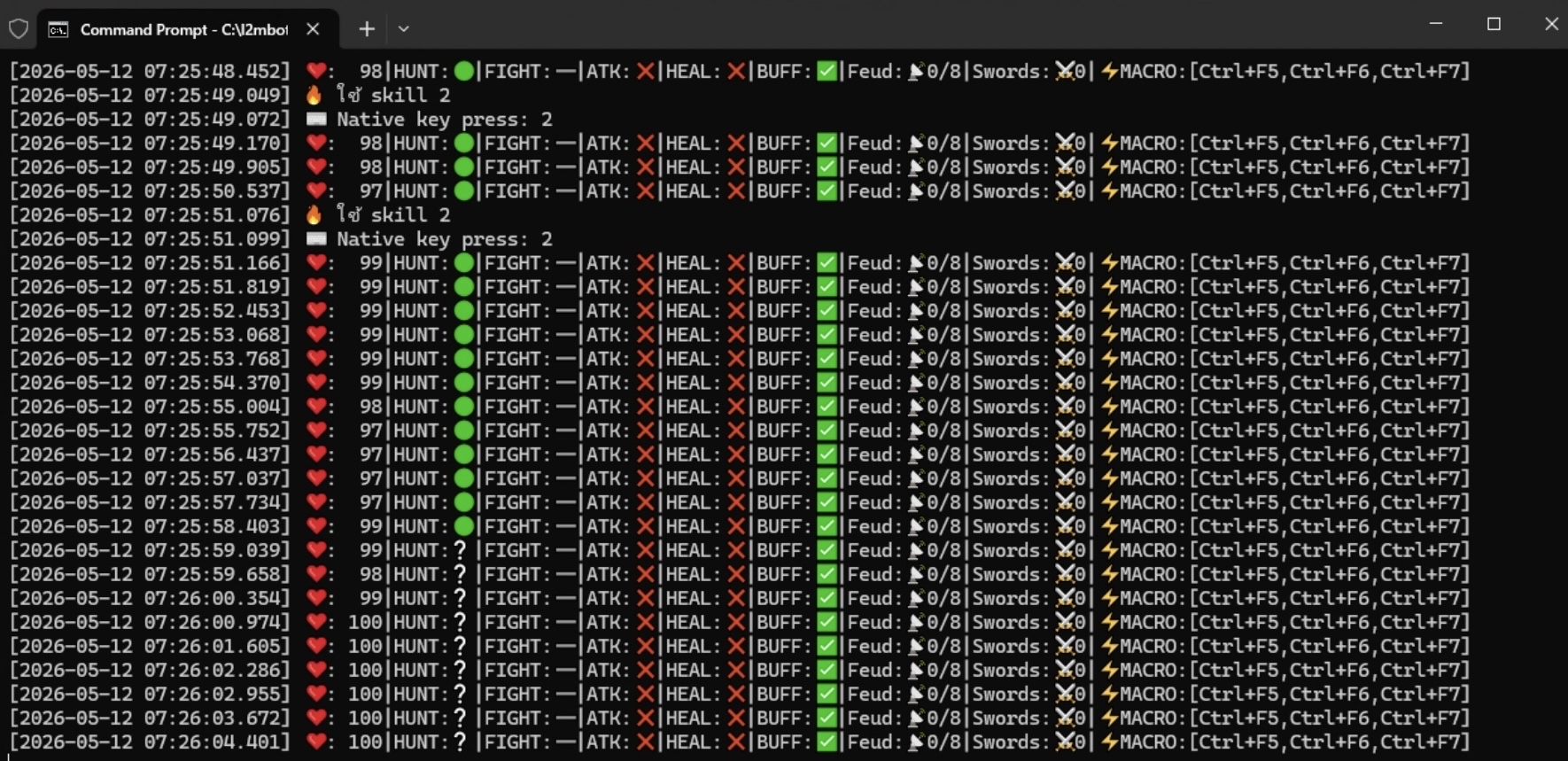Click the green BUFF checkmark at 07:25:55.752
Viewport: 1568px width, 761px height.
coord(827,431)
